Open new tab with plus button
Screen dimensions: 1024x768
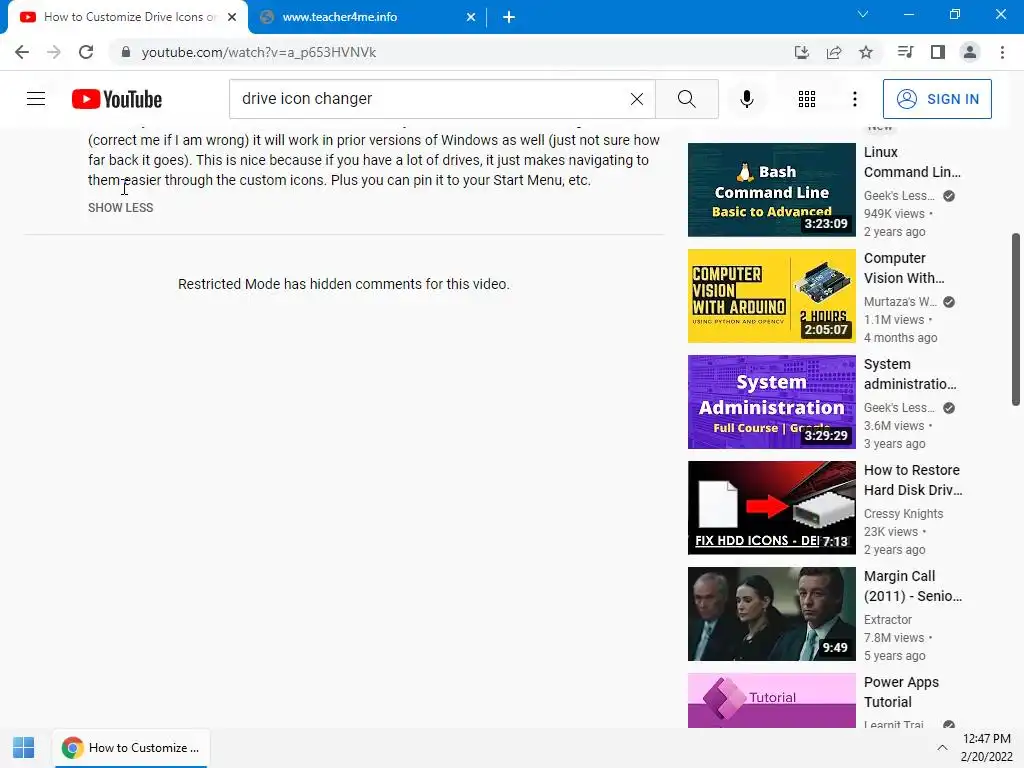509,17
